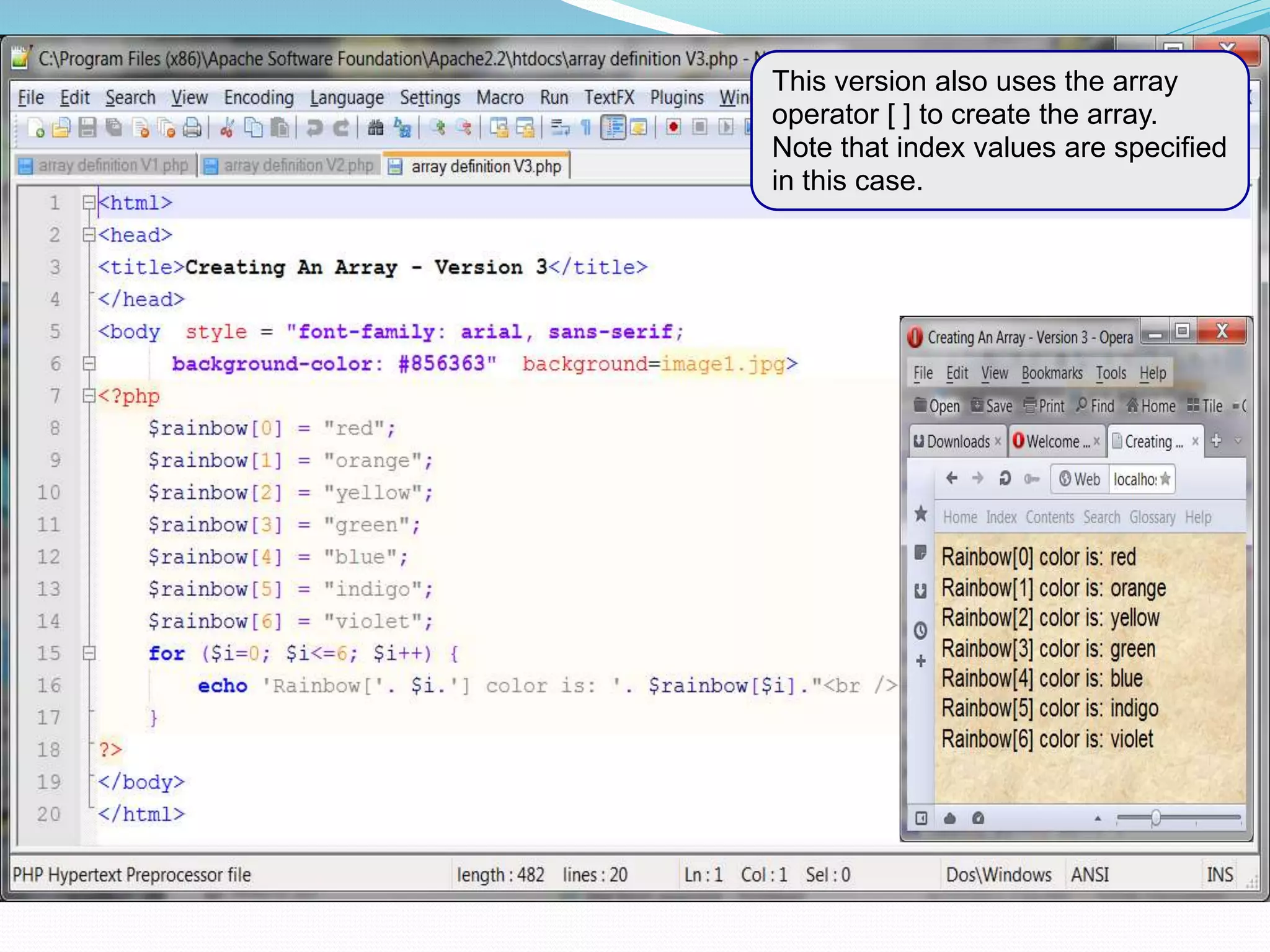Image resolution: width=1270 pixels, height=952 pixels.
Task: Click the Stop macro recording icon
Action: pos(699,128)
